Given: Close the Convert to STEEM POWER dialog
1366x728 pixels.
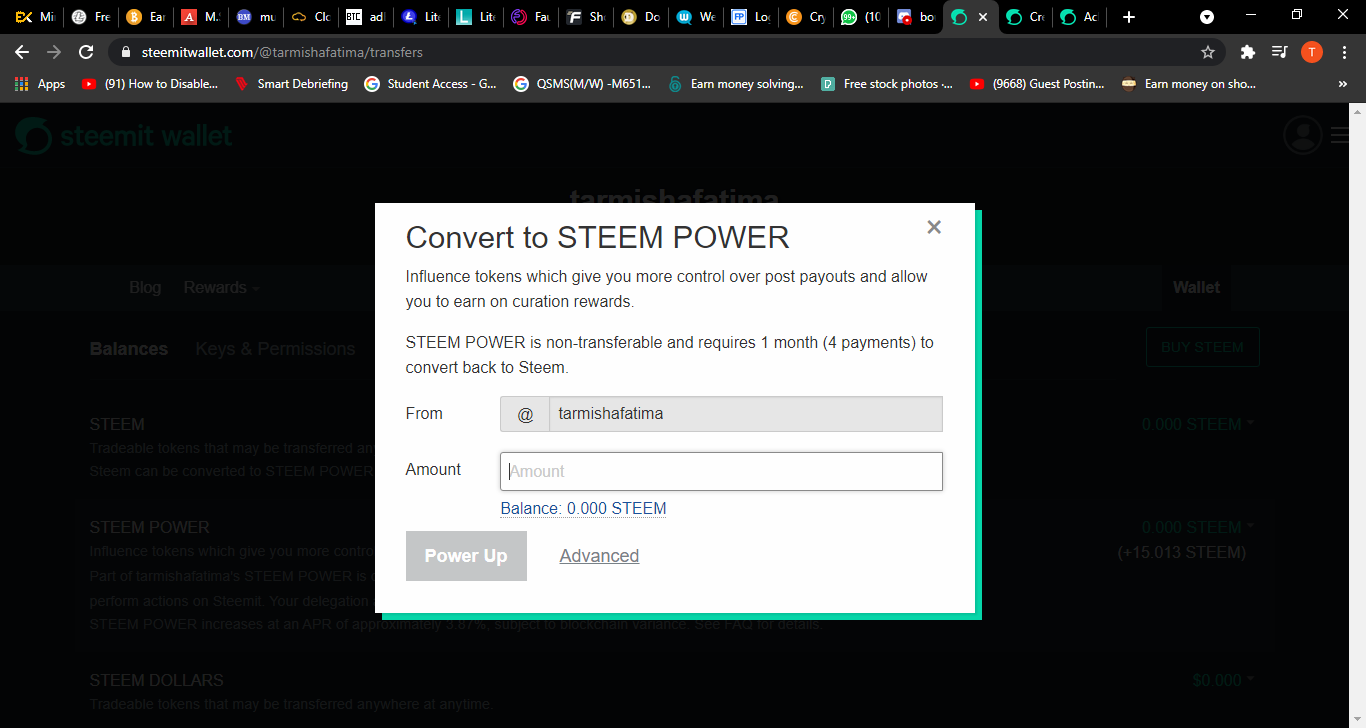Looking at the screenshot, I should pos(934,227).
